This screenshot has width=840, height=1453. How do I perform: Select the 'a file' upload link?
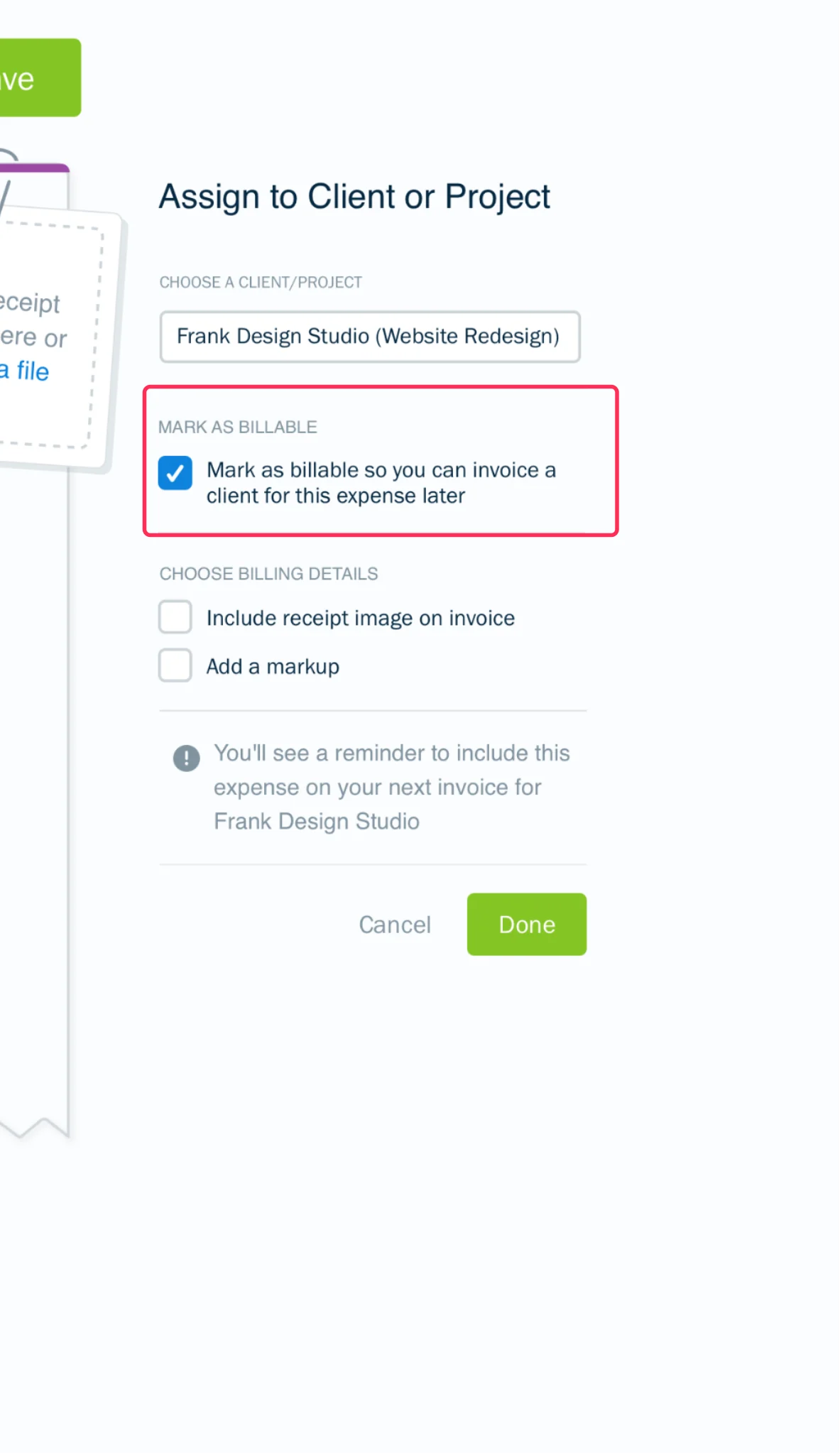coord(25,371)
